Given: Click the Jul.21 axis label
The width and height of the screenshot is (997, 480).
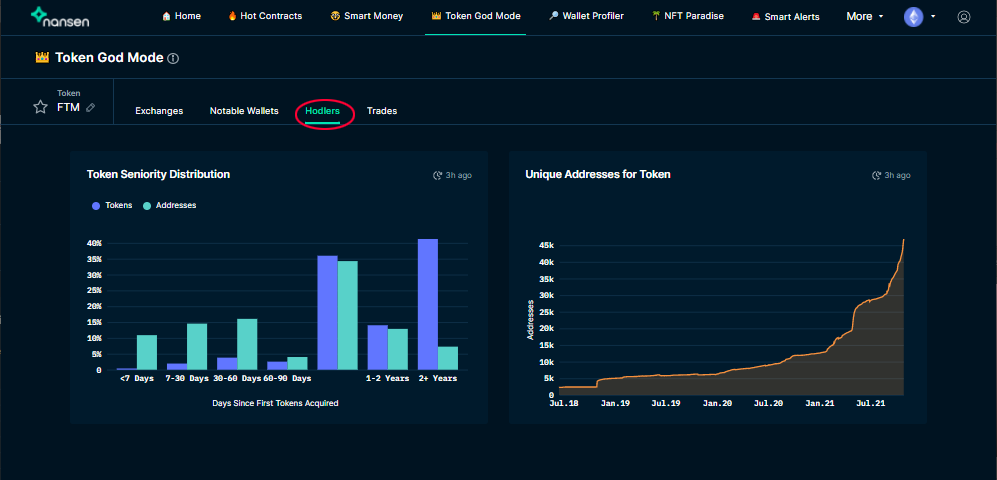Looking at the screenshot, I should [871, 403].
